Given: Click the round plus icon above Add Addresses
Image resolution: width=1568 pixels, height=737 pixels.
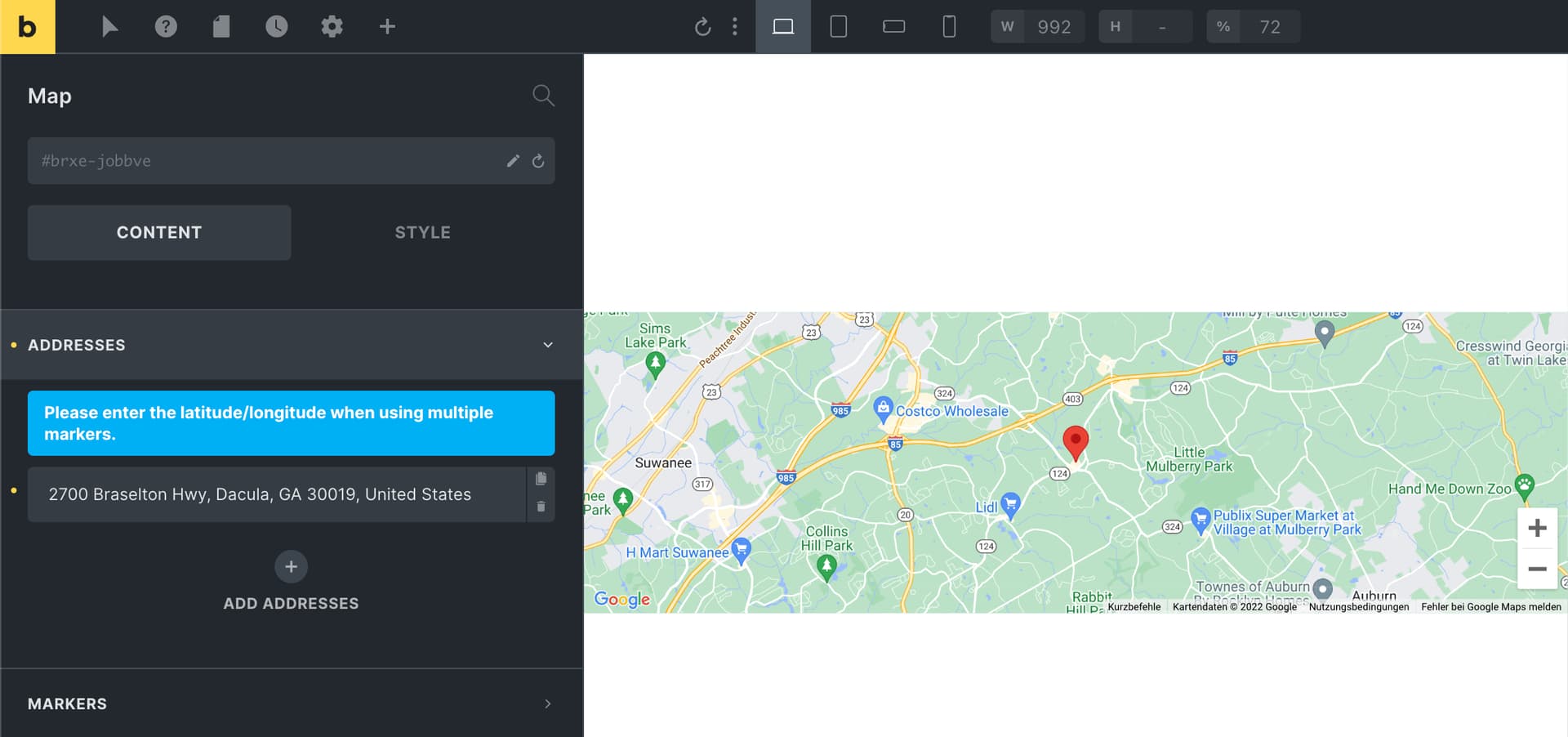Looking at the screenshot, I should [291, 566].
